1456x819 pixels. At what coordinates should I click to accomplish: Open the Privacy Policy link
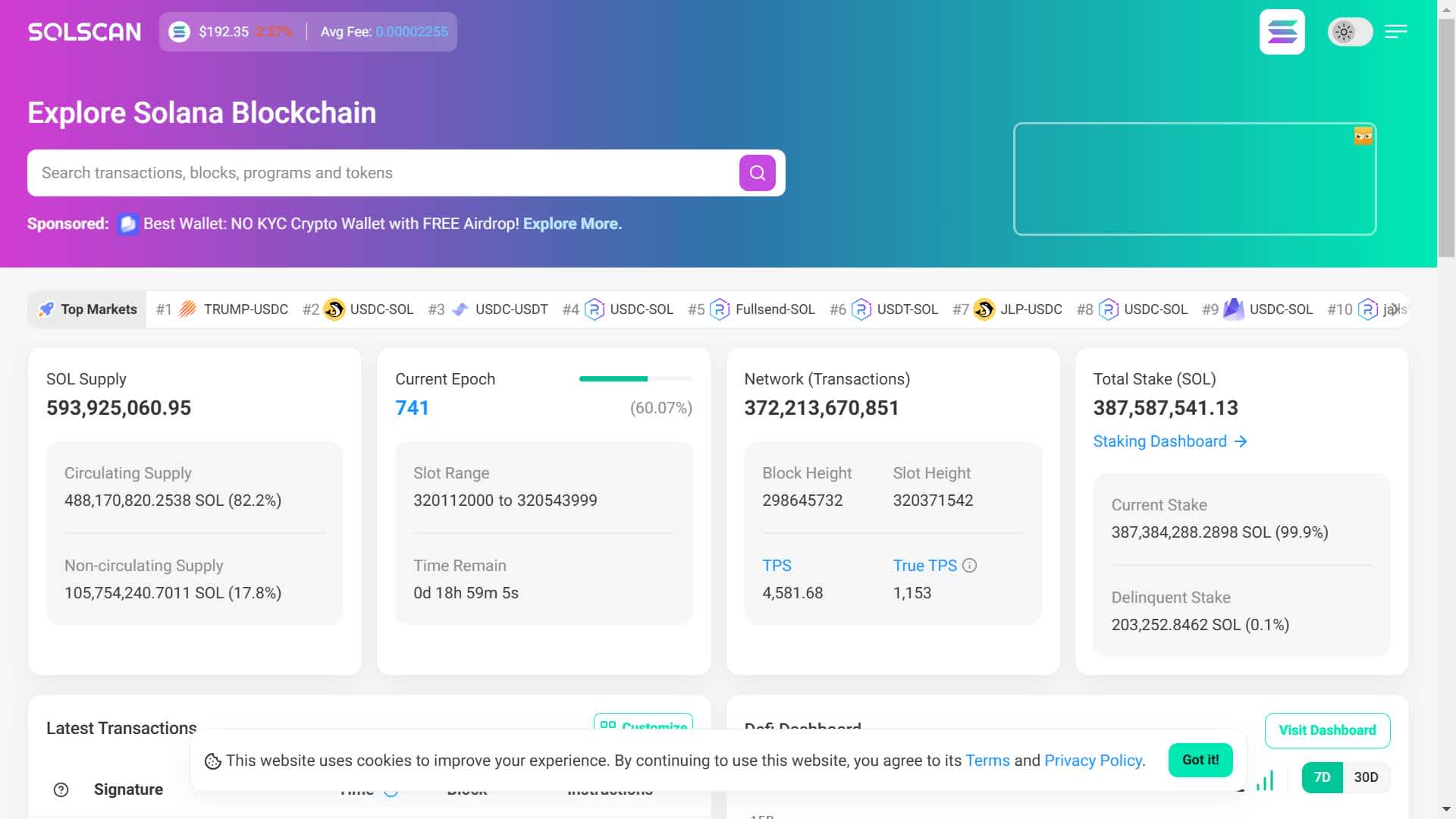point(1094,761)
